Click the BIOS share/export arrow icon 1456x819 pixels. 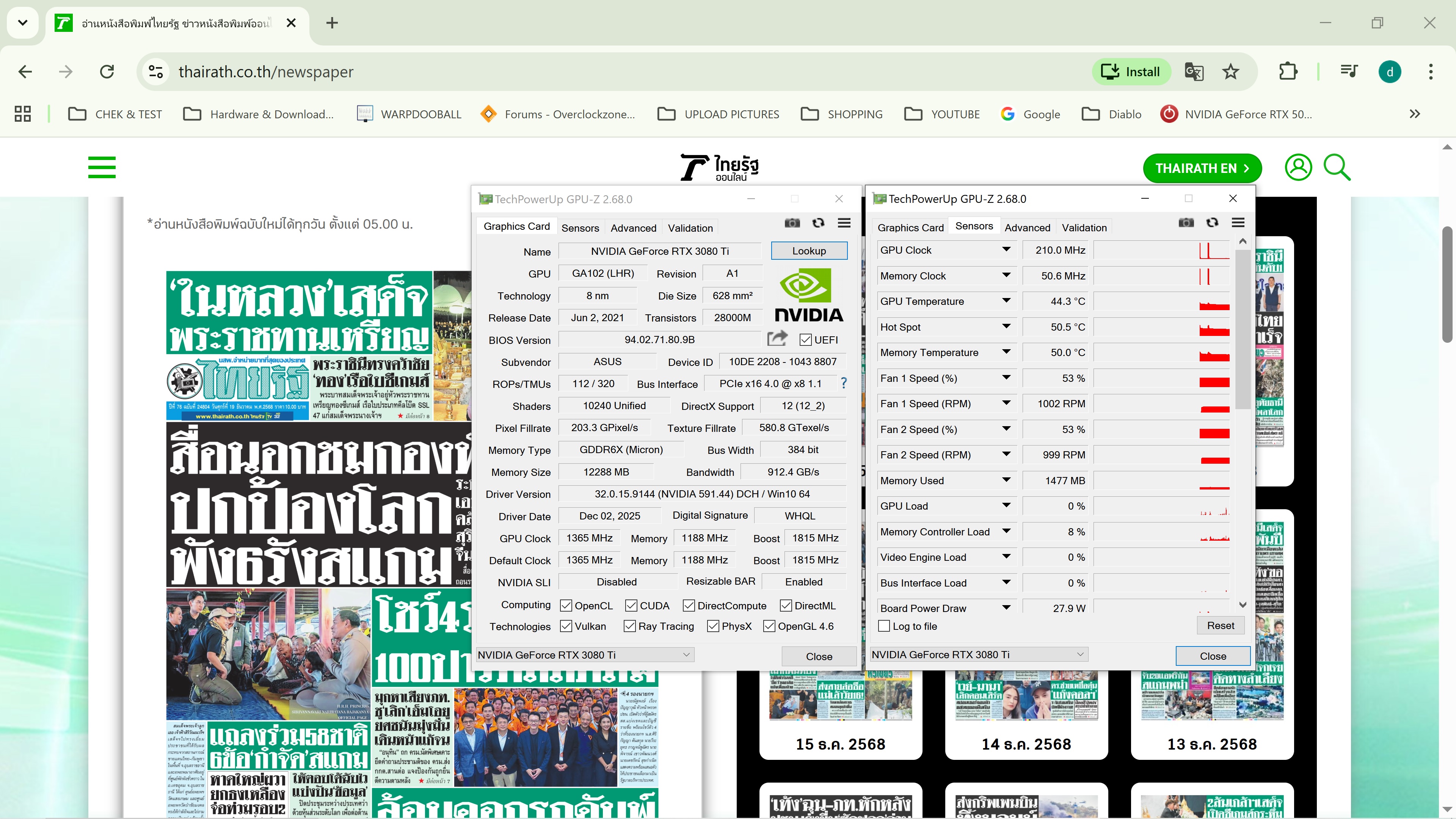click(x=777, y=339)
